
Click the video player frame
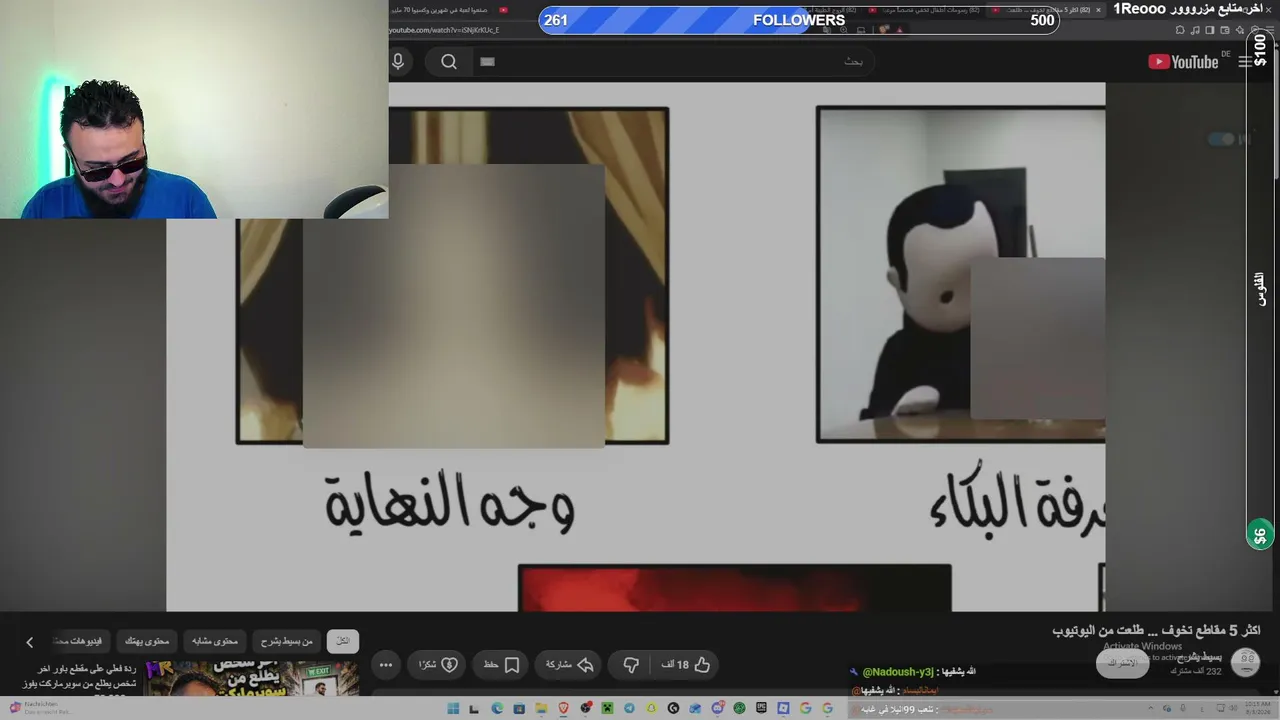click(636, 346)
